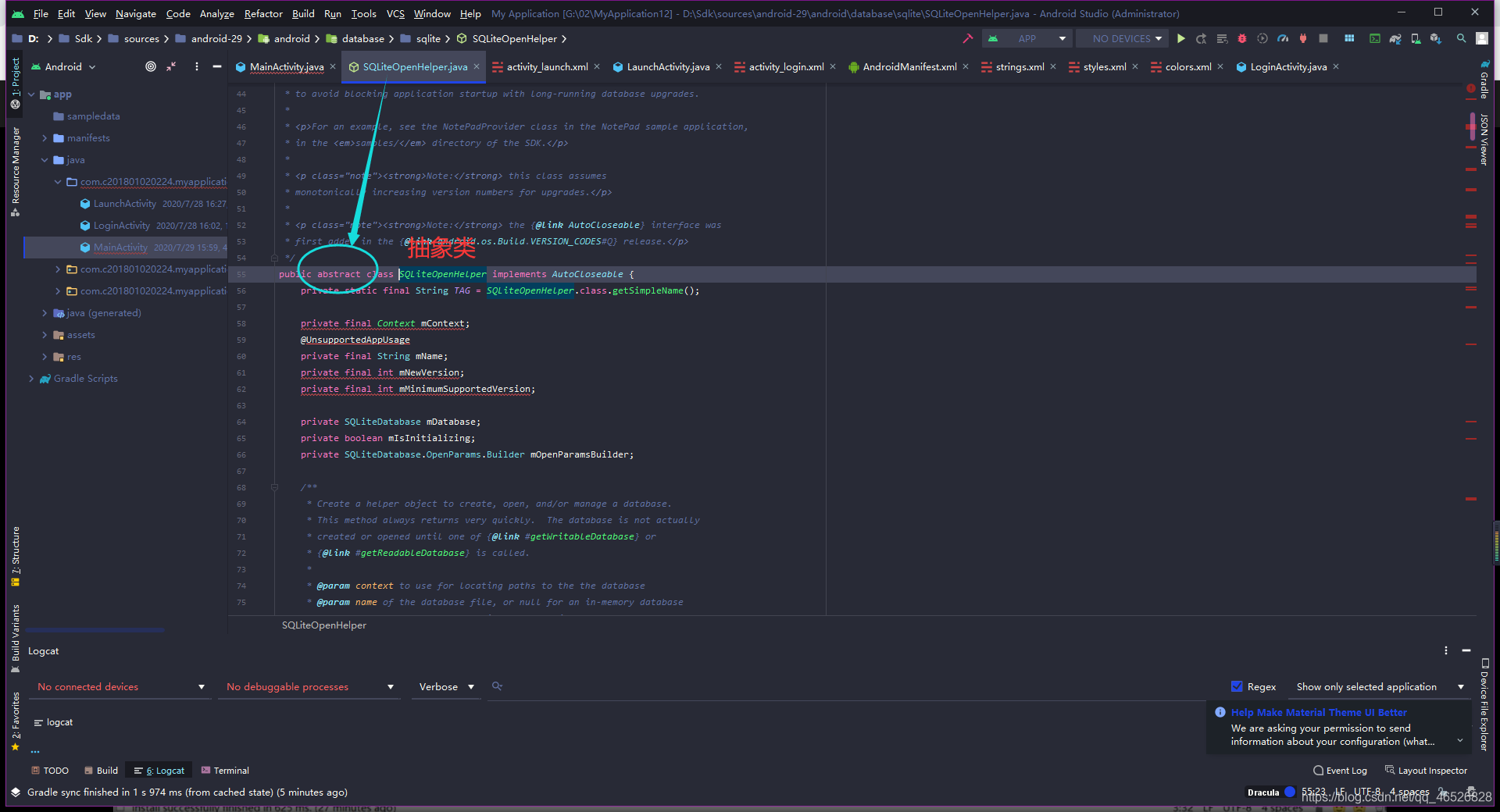Switch to the MainActivity.java tab
Image resolution: width=1500 pixels, height=812 pixels.
coord(287,67)
